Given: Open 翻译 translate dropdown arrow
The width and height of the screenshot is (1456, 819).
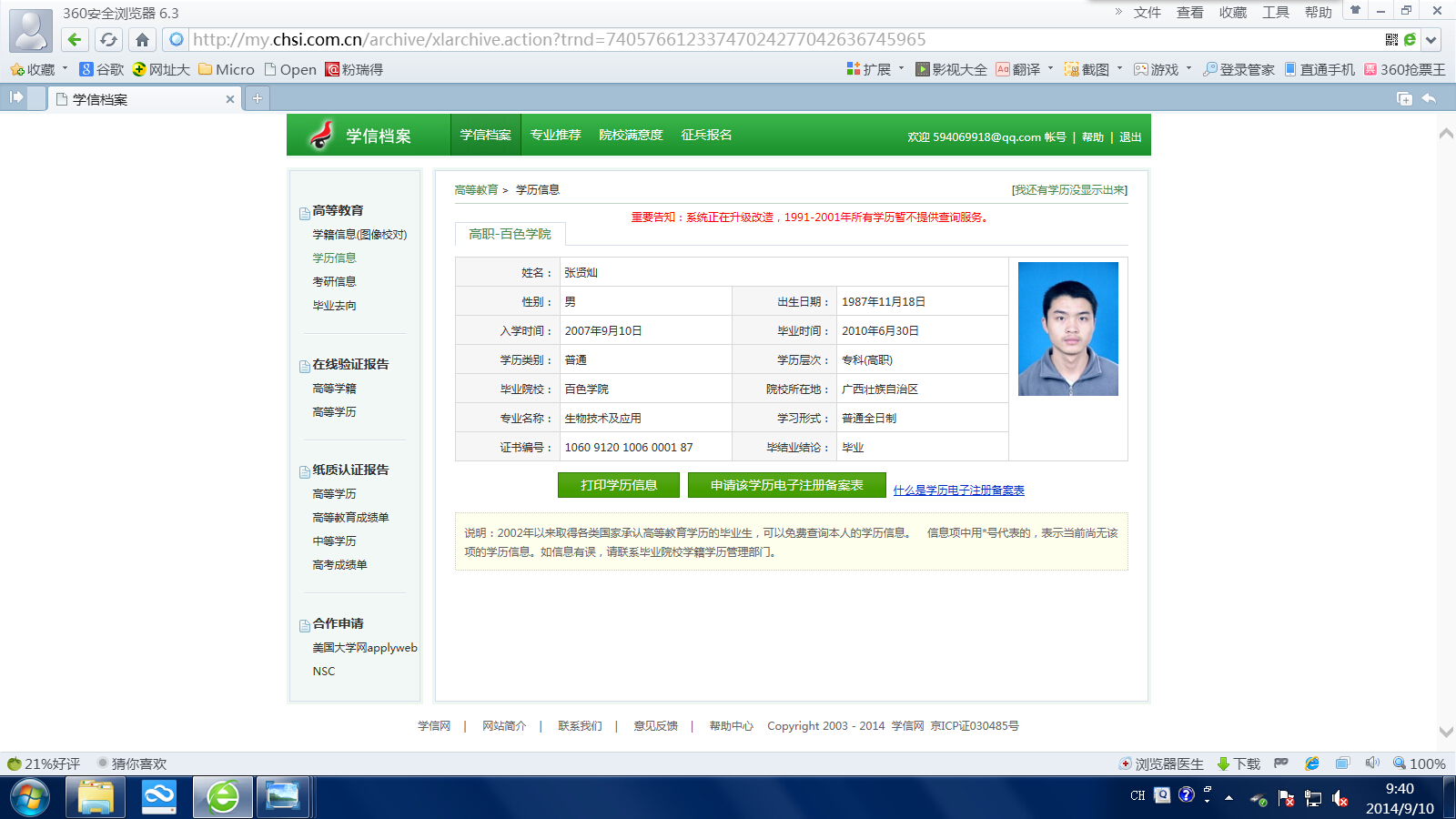Looking at the screenshot, I should [x=1050, y=68].
